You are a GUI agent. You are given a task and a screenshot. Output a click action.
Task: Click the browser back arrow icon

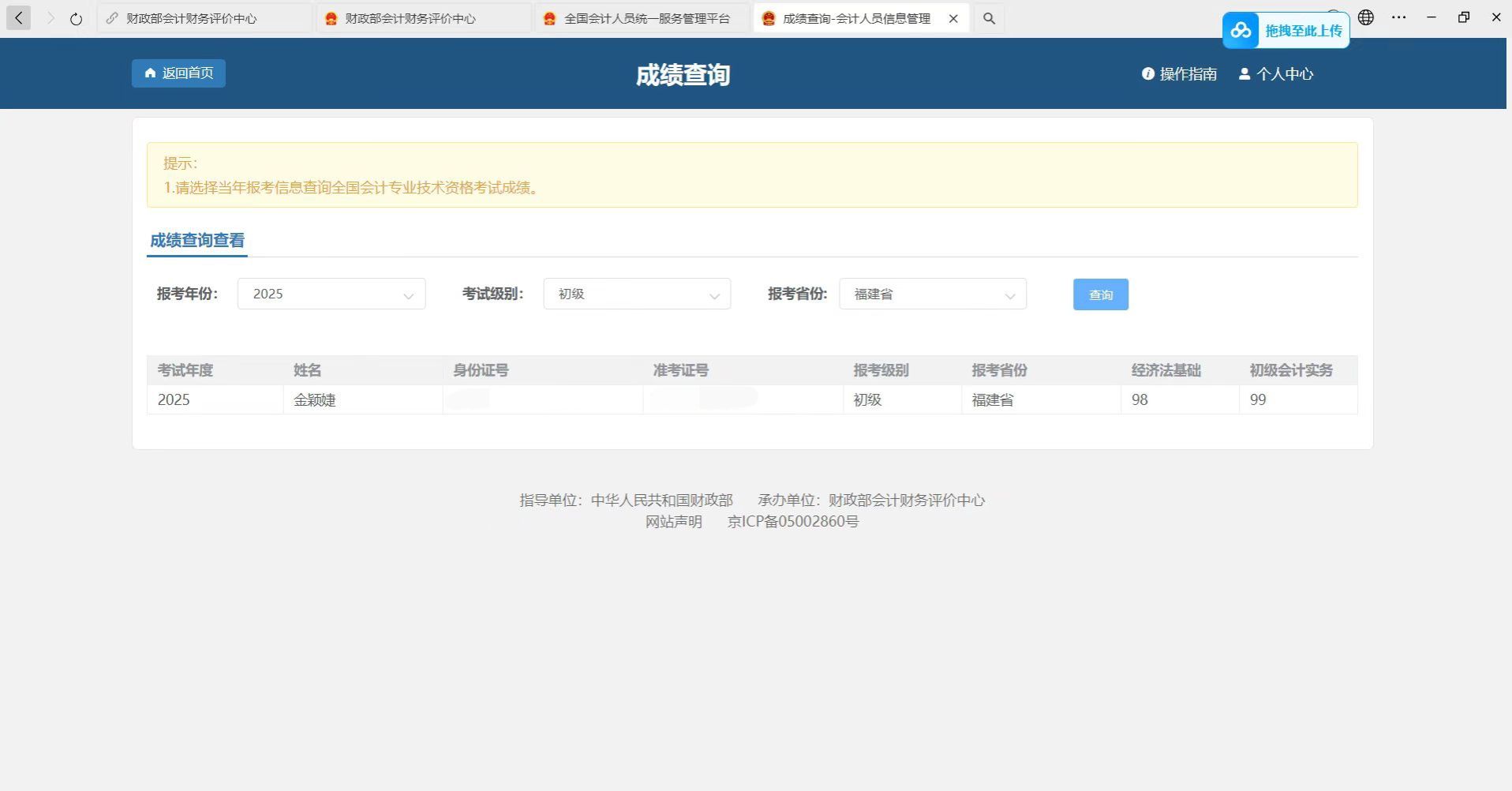(18, 18)
